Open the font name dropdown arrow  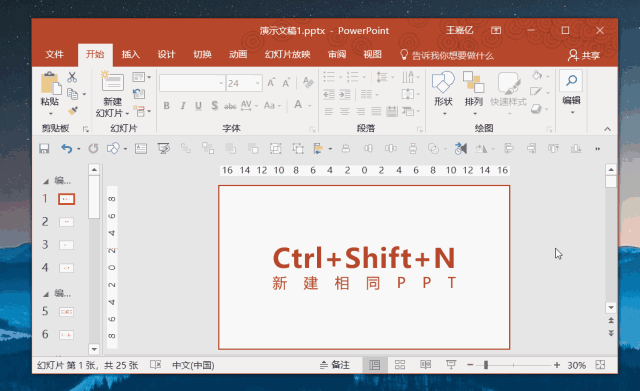point(221,83)
